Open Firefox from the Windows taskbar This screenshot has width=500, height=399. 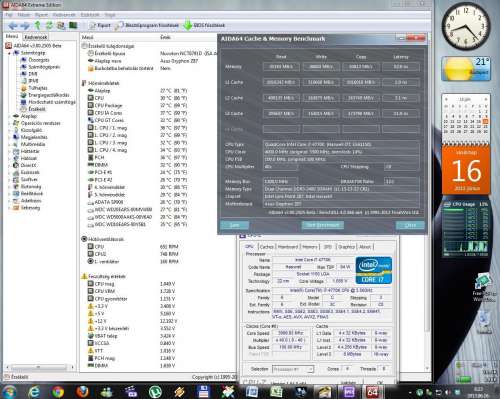(x=82, y=392)
